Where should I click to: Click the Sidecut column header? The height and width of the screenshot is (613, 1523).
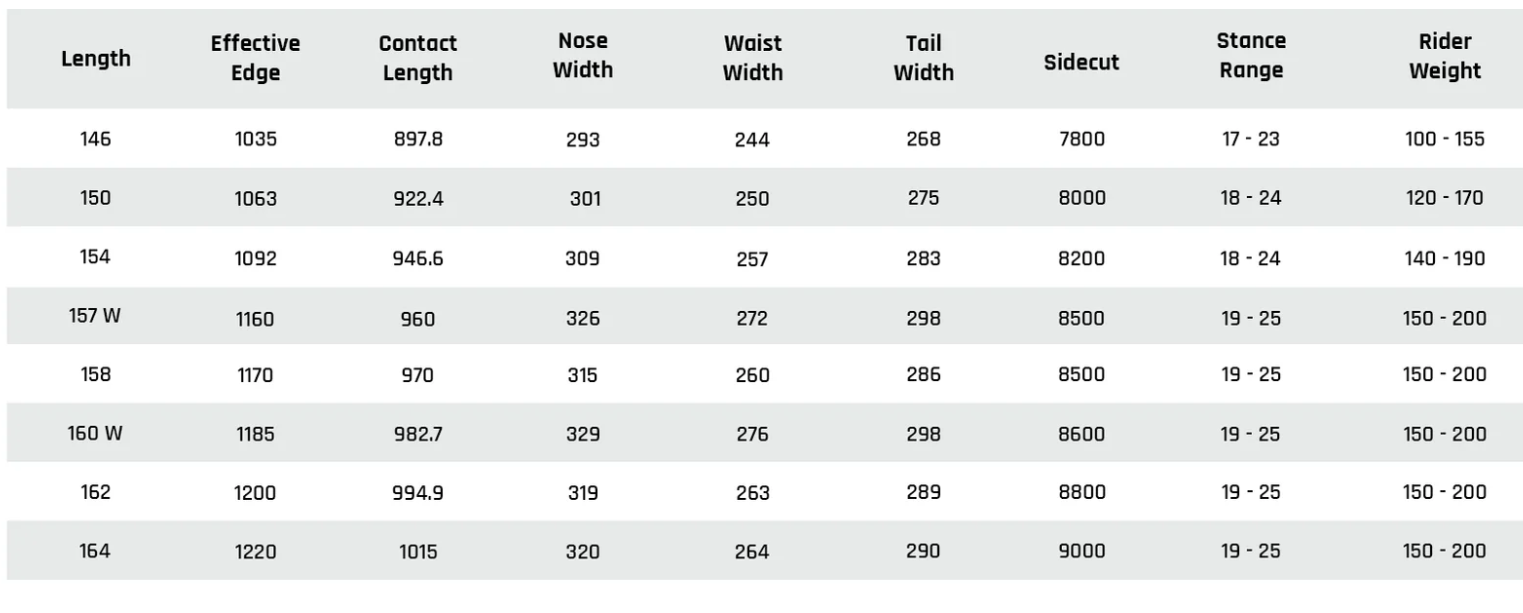[x=1082, y=62]
